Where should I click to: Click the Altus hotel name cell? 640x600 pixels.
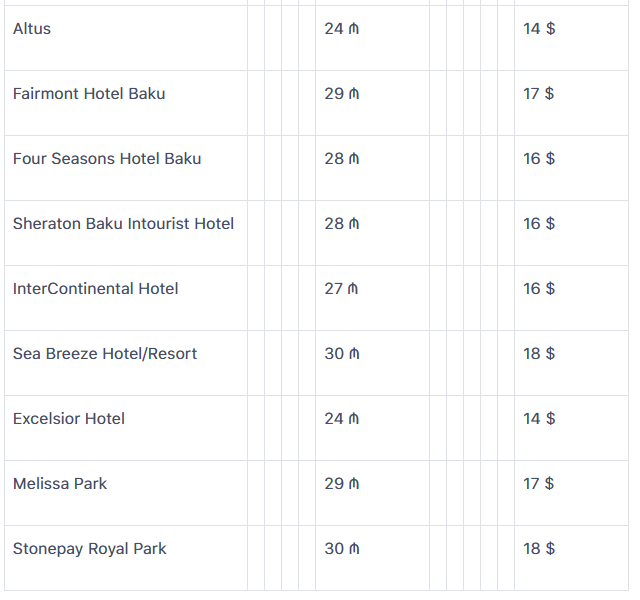click(32, 29)
